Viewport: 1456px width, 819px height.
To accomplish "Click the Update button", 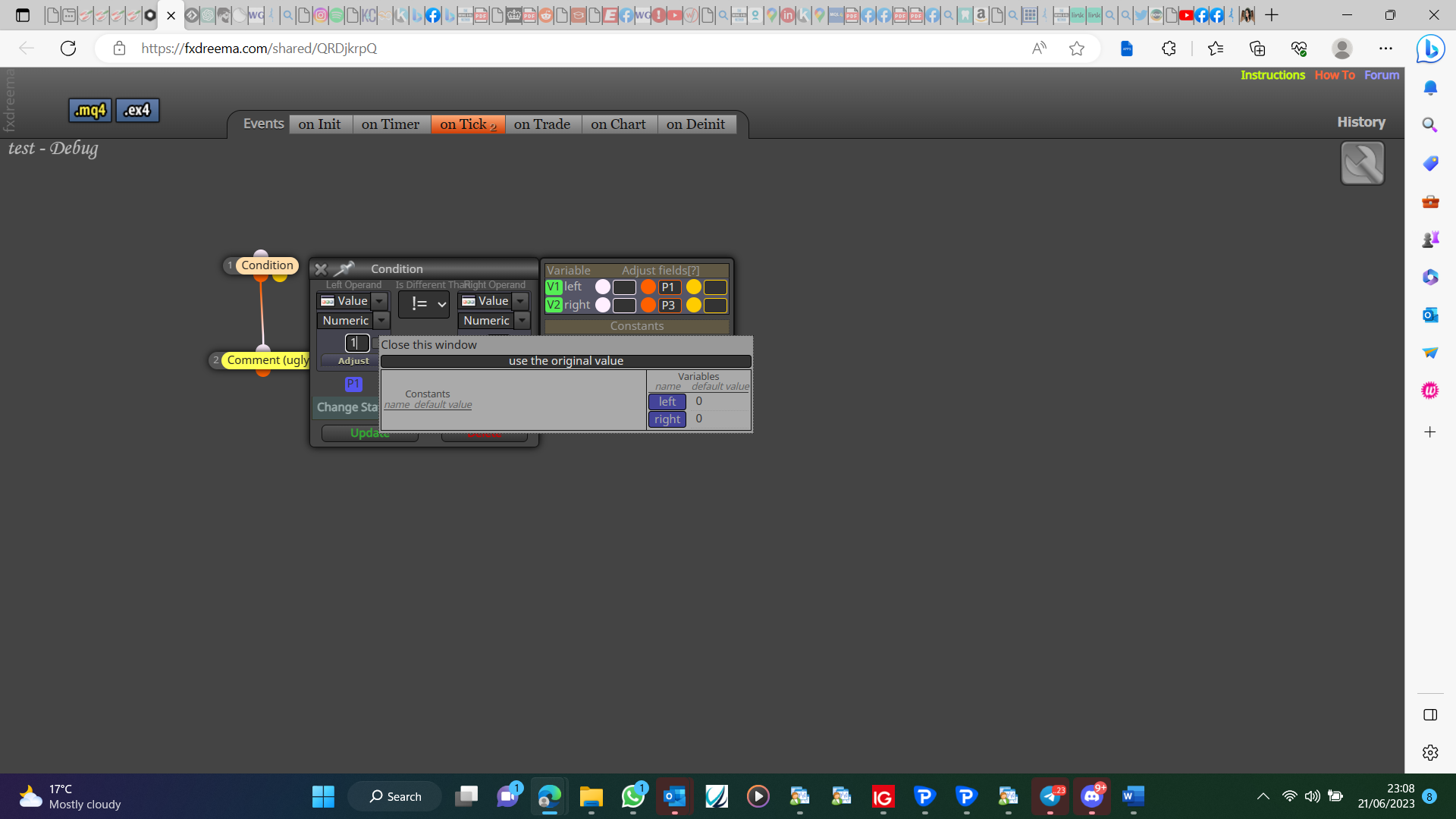I will pyautogui.click(x=370, y=433).
